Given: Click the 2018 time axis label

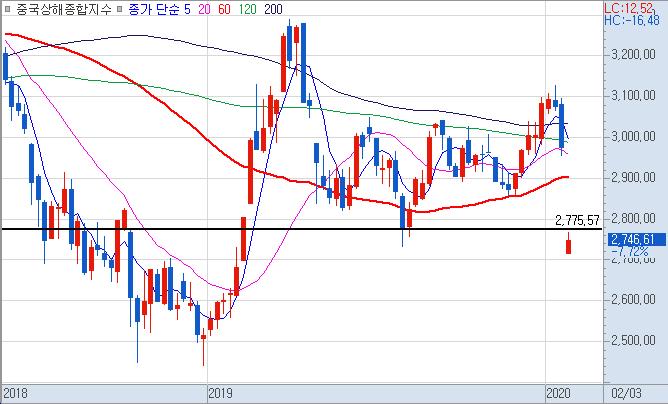Looking at the screenshot, I should coord(16,393).
